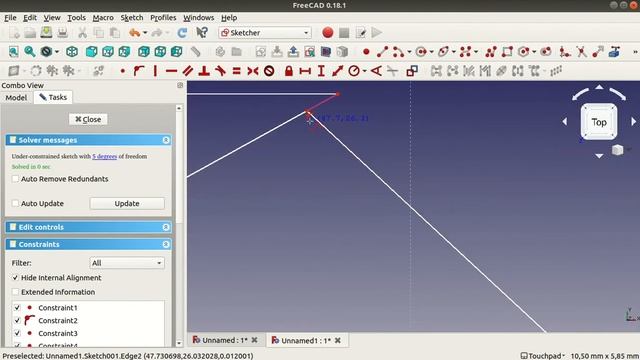The image size is (640, 360).
Task: Uncheck Constraint1 checkbox
Action: pos(17,307)
